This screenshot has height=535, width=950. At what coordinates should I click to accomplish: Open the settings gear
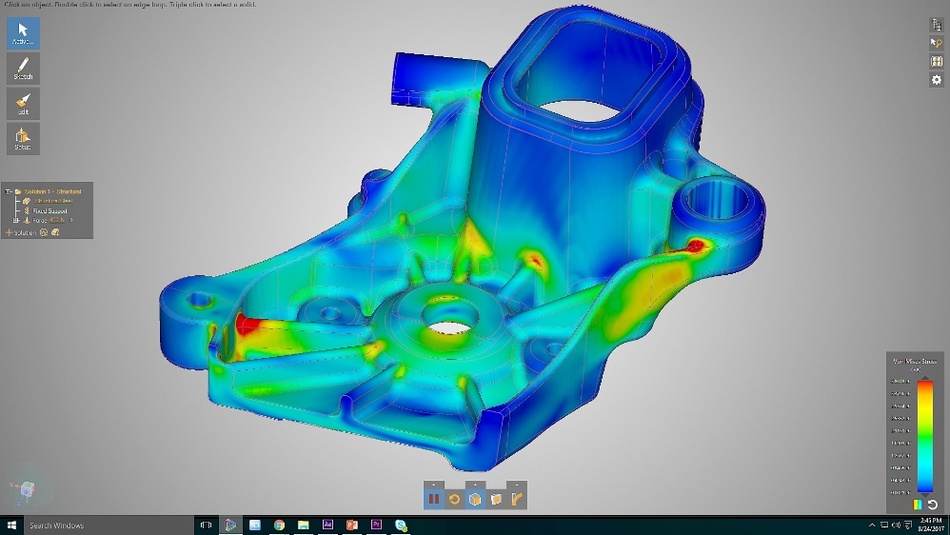coord(937,79)
